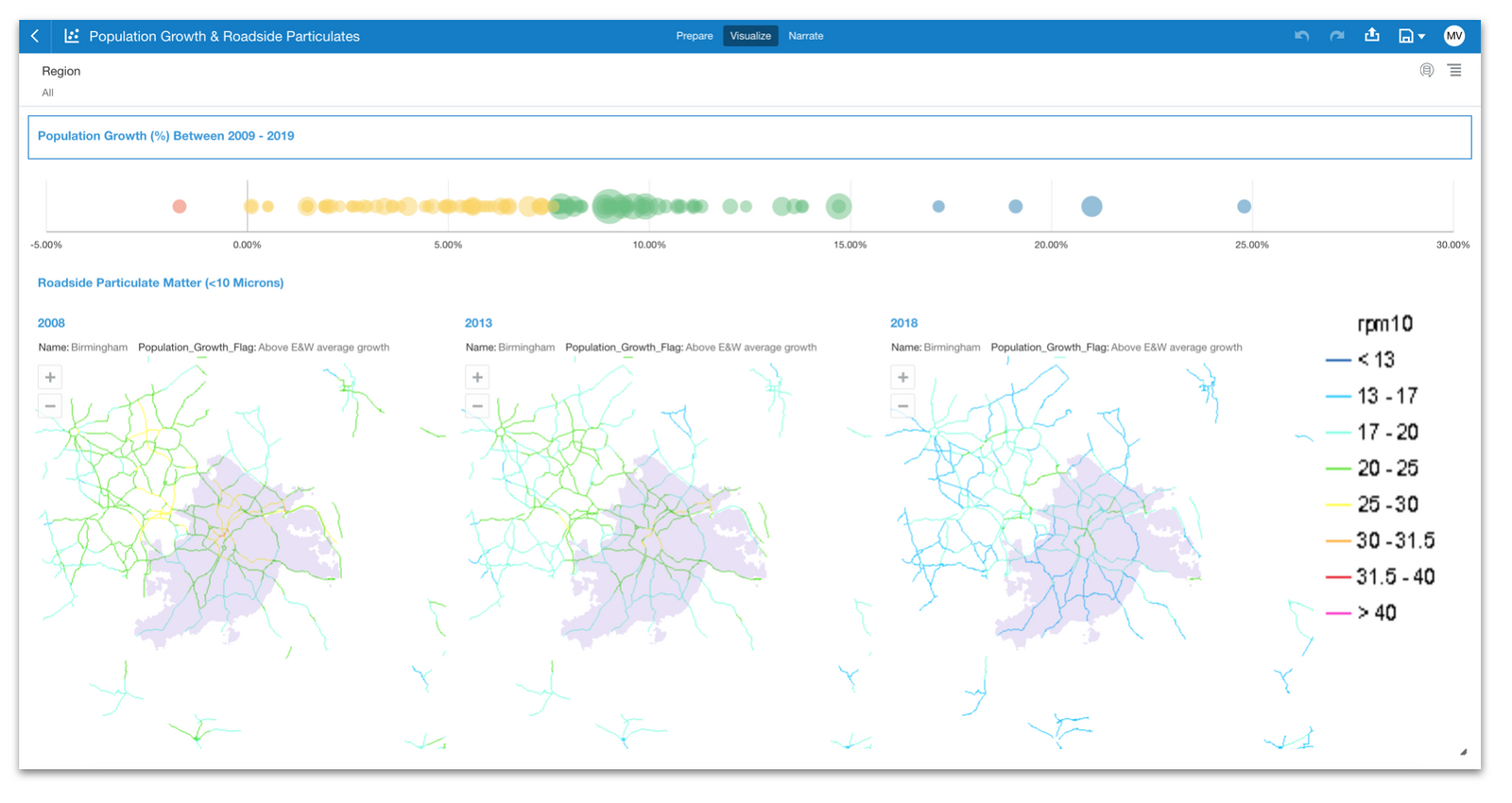The width and height of the screenshot is (1512, 803).
Task: Click the red negative-growth bubble
Action: click(x=180, y=206)
